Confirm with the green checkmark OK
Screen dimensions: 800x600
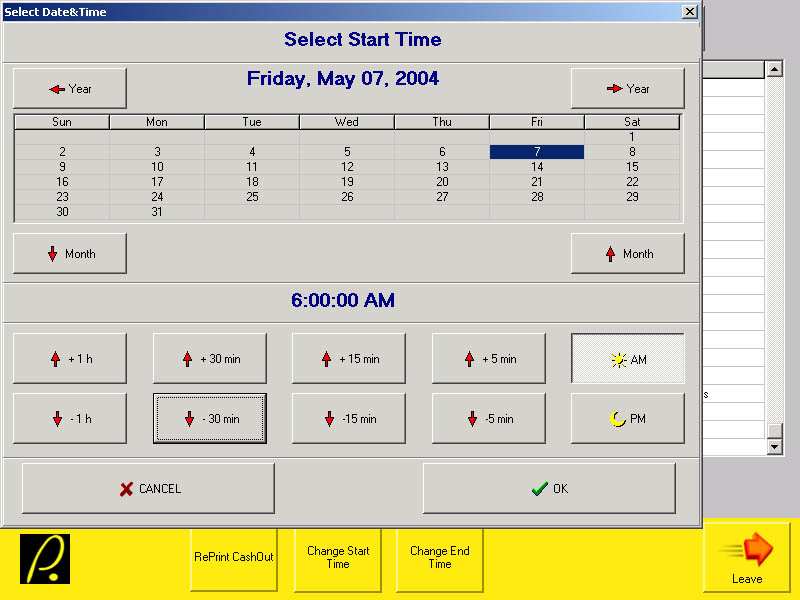[x=549, y=489]
